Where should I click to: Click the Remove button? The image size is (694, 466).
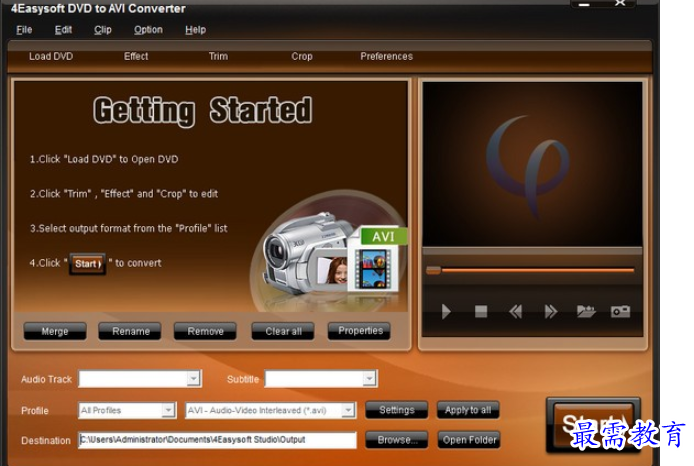(205, 331)
